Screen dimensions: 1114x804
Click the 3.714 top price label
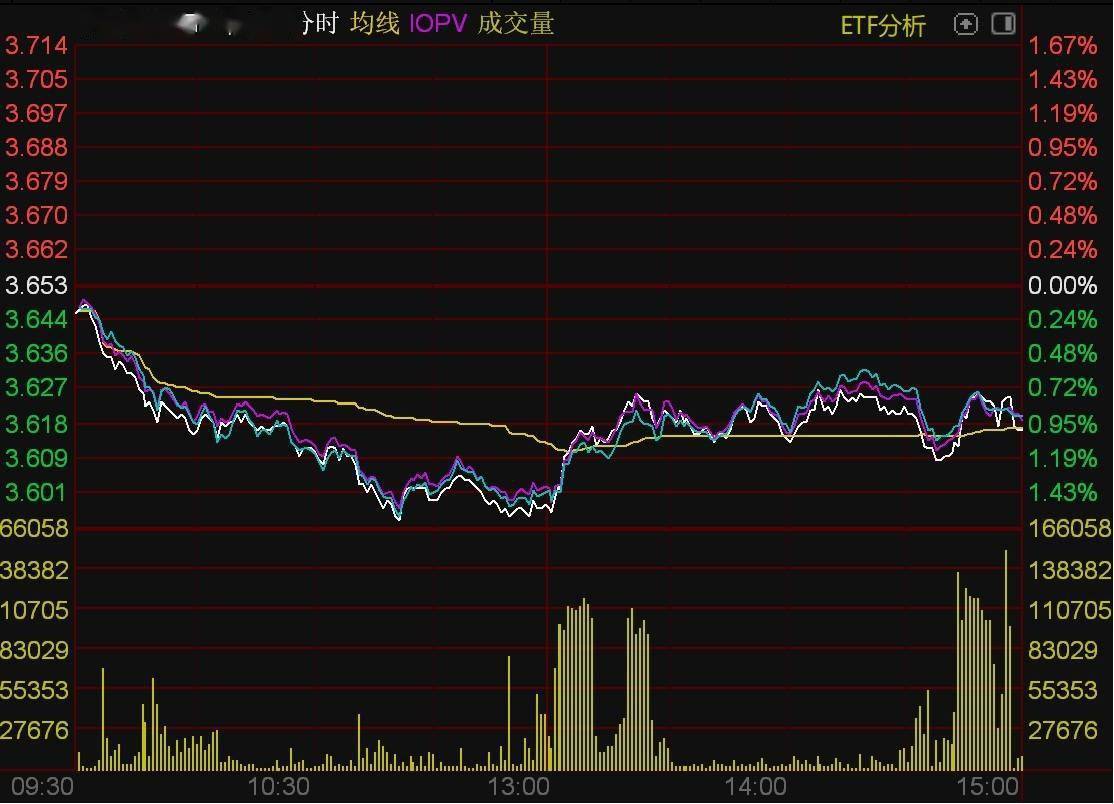pyautogui.click(x=36, y=45)
